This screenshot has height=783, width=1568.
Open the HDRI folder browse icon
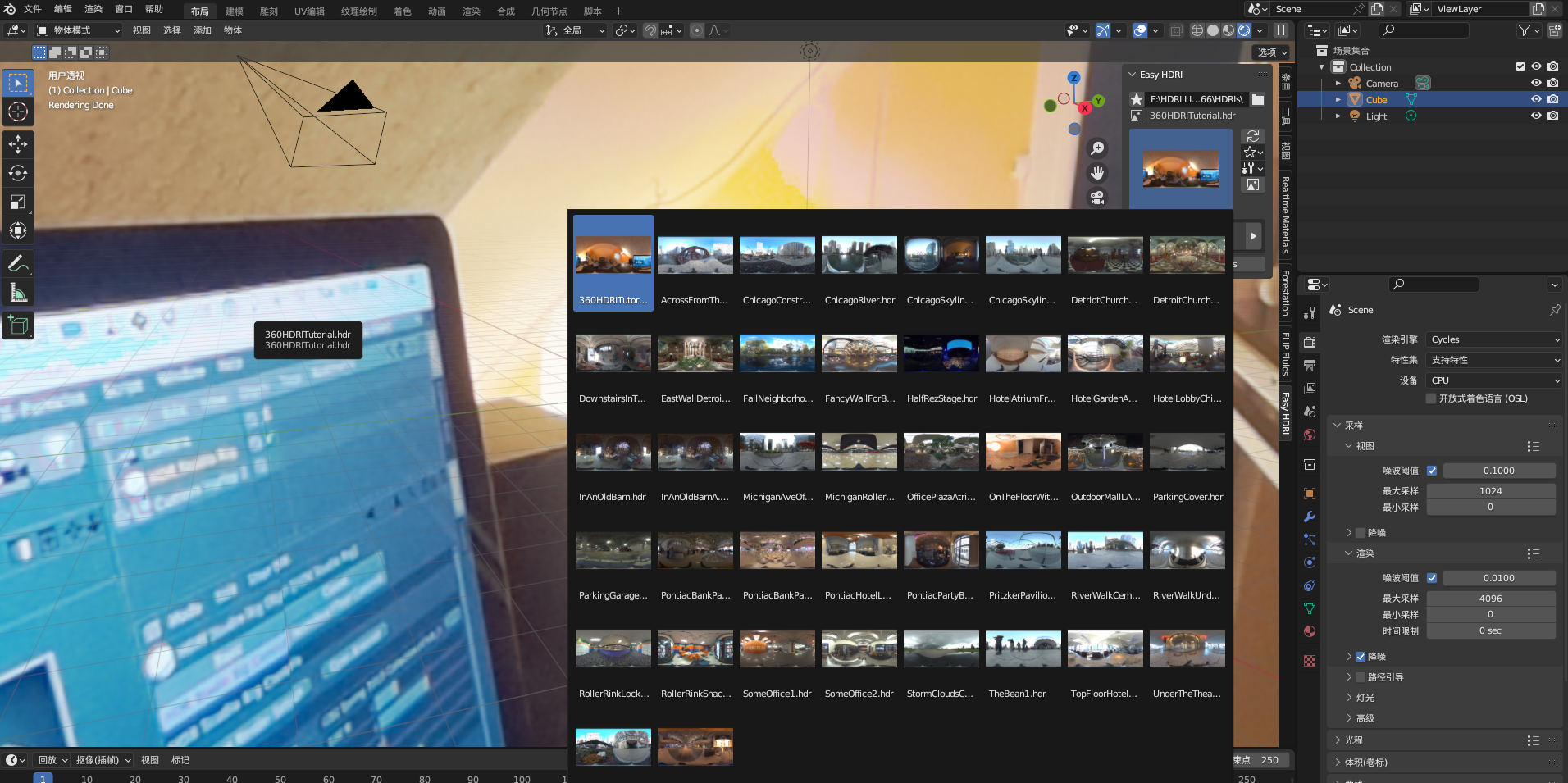point(1258,99)
